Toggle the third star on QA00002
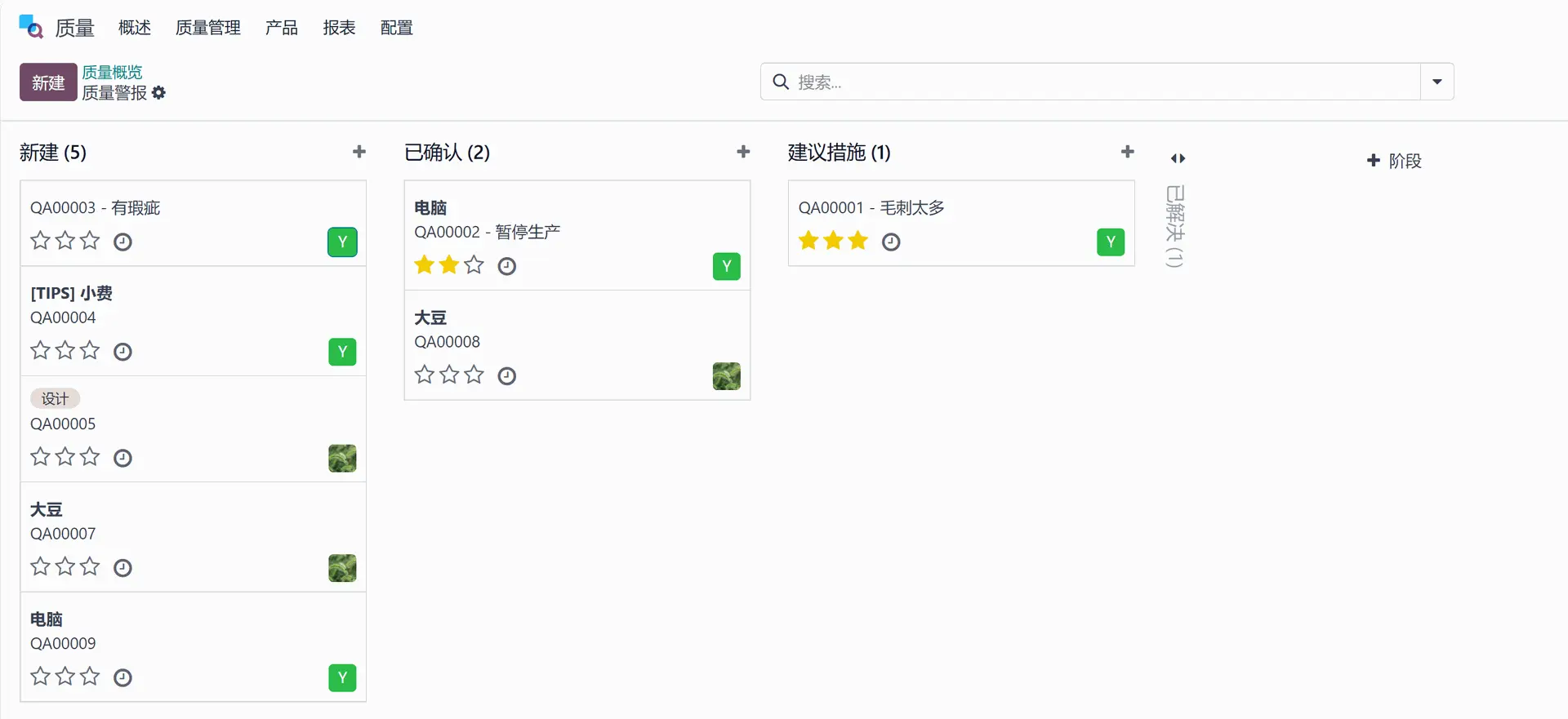The width and height of the screenshot is (1568, 719). [x=474, y=265]
